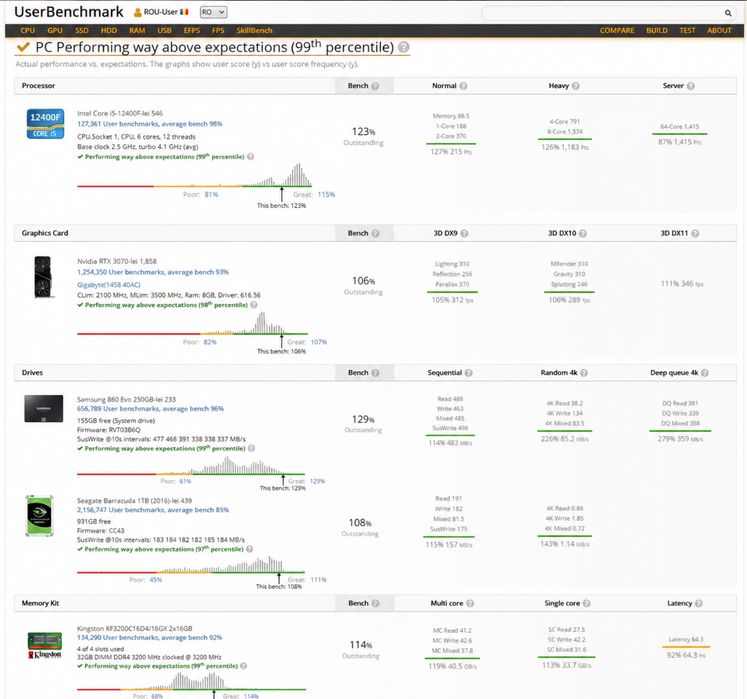Click CPU Poor 81% value

(212, 194)
